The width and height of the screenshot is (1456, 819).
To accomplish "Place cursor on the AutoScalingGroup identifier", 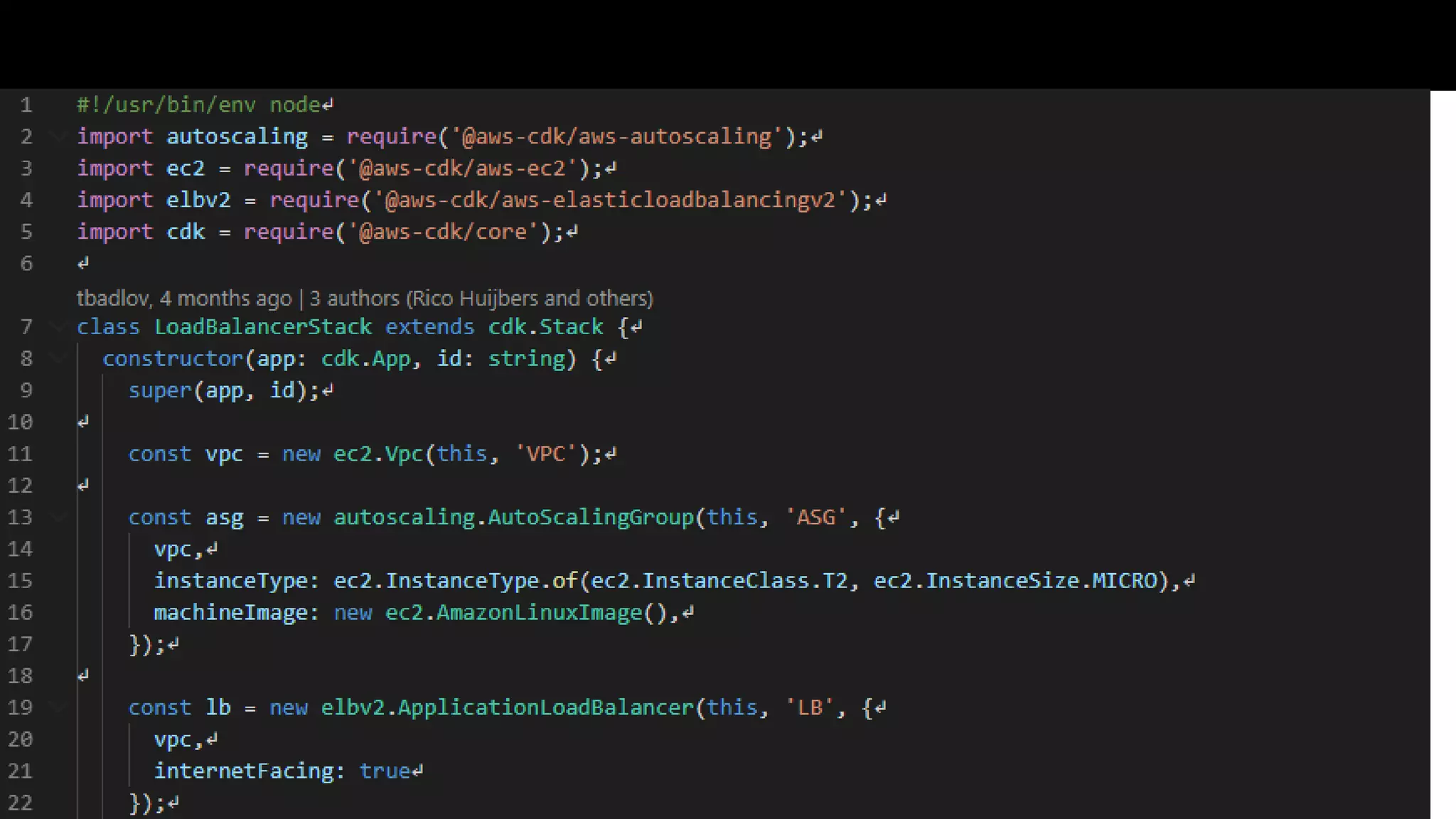I will tap(590, 517).
